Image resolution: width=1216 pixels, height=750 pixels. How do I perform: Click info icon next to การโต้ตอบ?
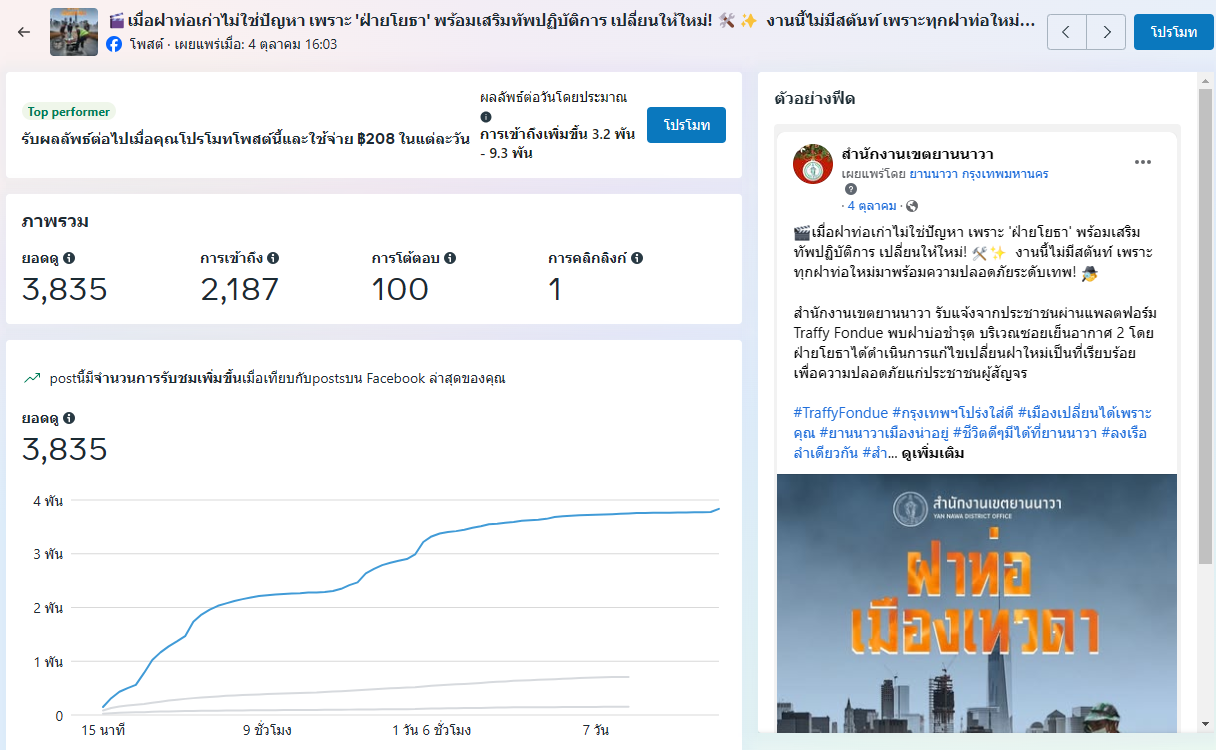tap(450, 258)
